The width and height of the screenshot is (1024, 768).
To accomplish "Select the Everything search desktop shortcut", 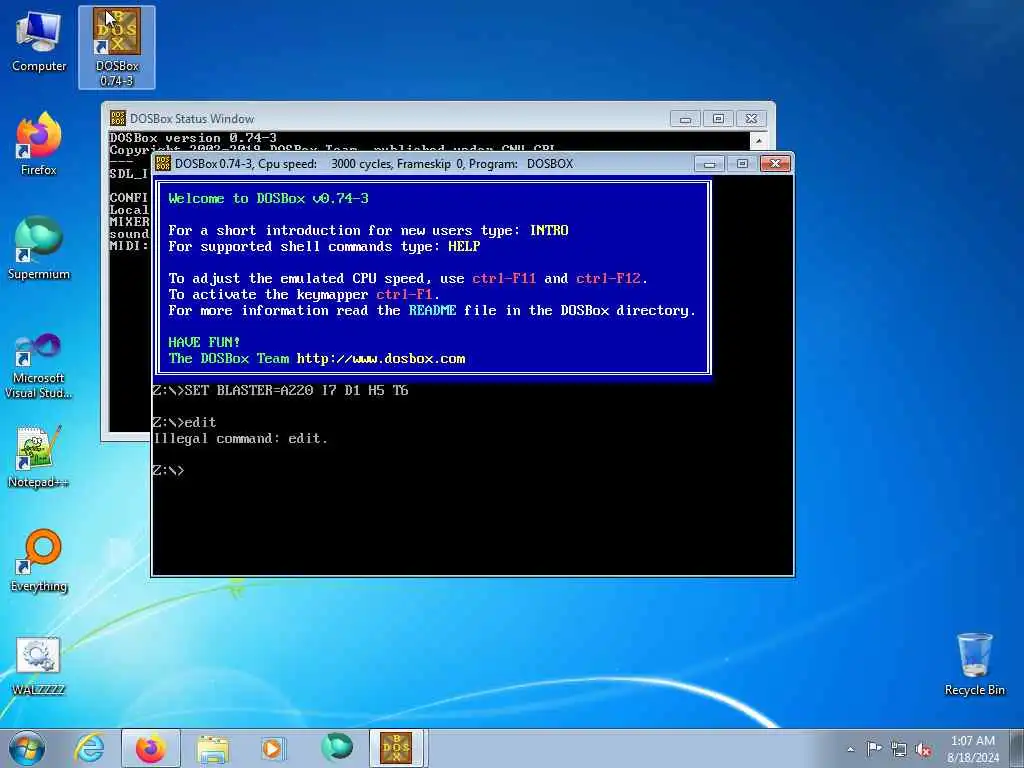I will 39,560.
